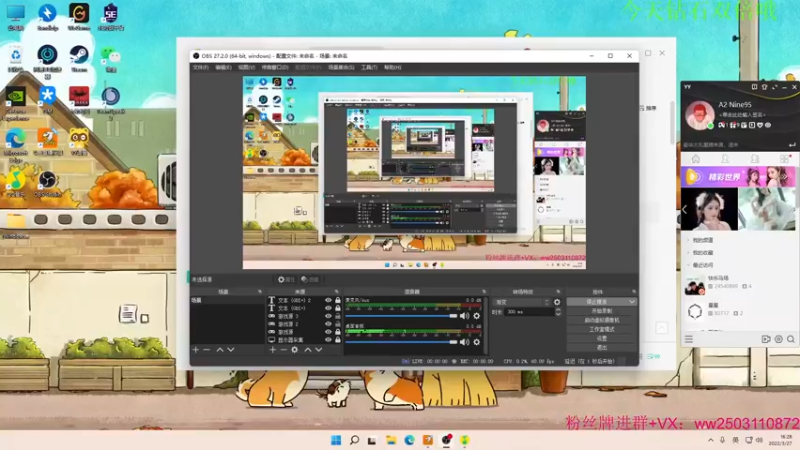Open WeChat desktop shortcut
800x450 pixels.
(x=110, y=59)
